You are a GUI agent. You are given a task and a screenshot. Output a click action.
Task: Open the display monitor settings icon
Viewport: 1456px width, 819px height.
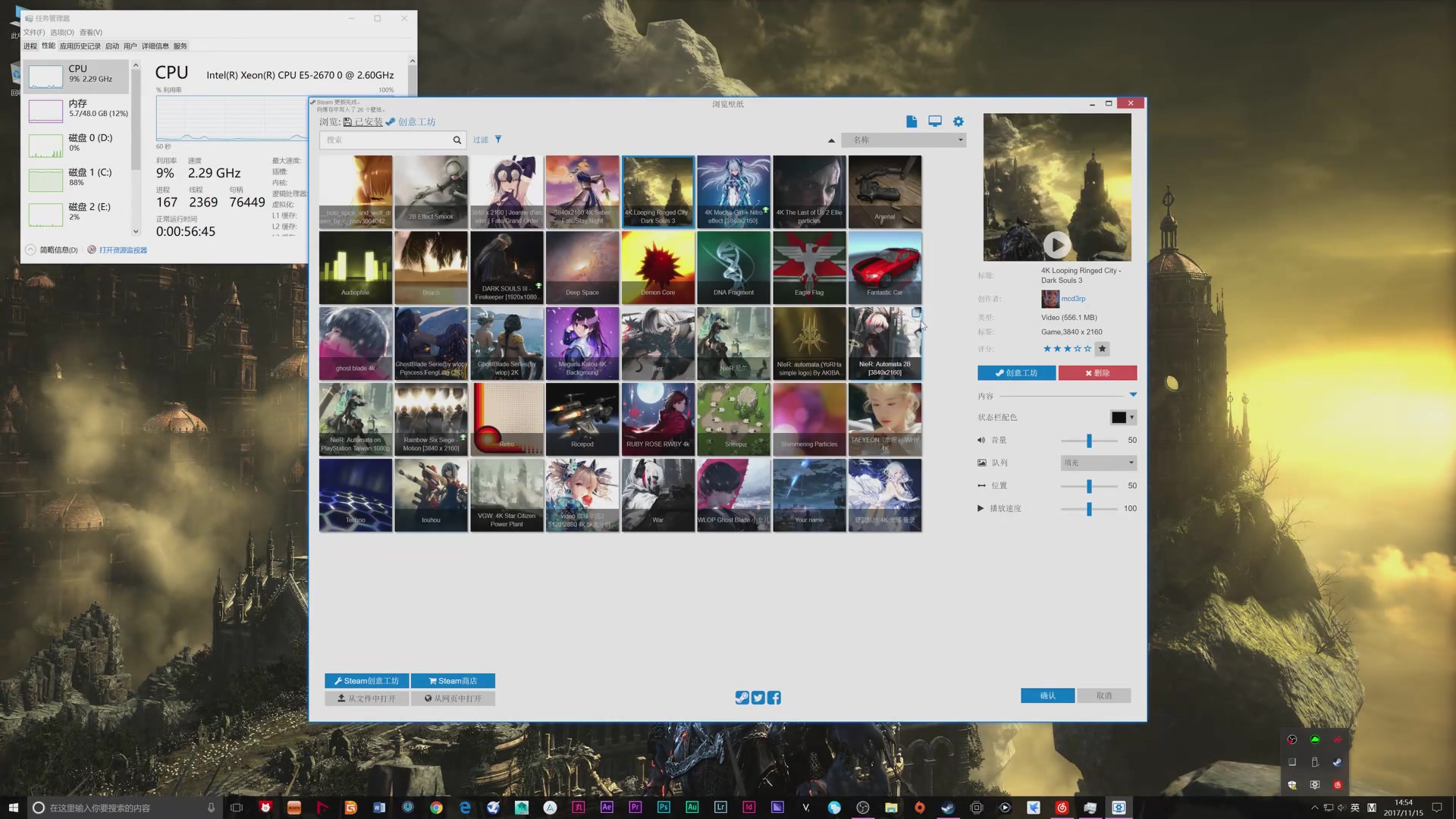(x=935, y=121)
